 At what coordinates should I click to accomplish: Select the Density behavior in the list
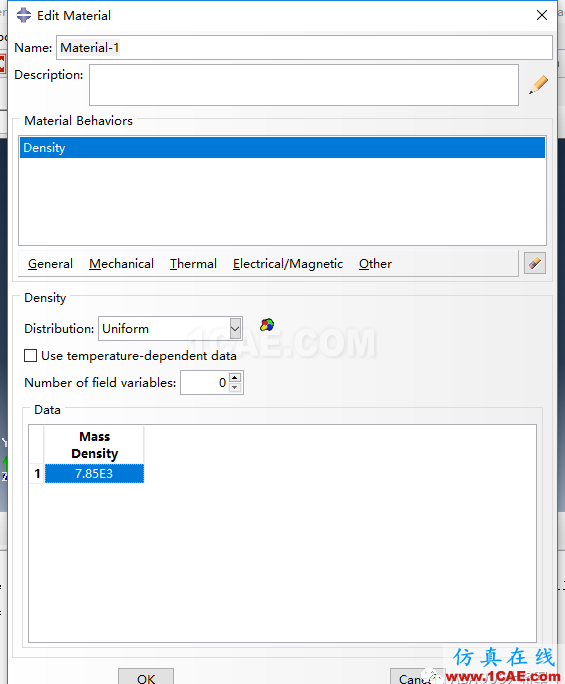(282, 147)
